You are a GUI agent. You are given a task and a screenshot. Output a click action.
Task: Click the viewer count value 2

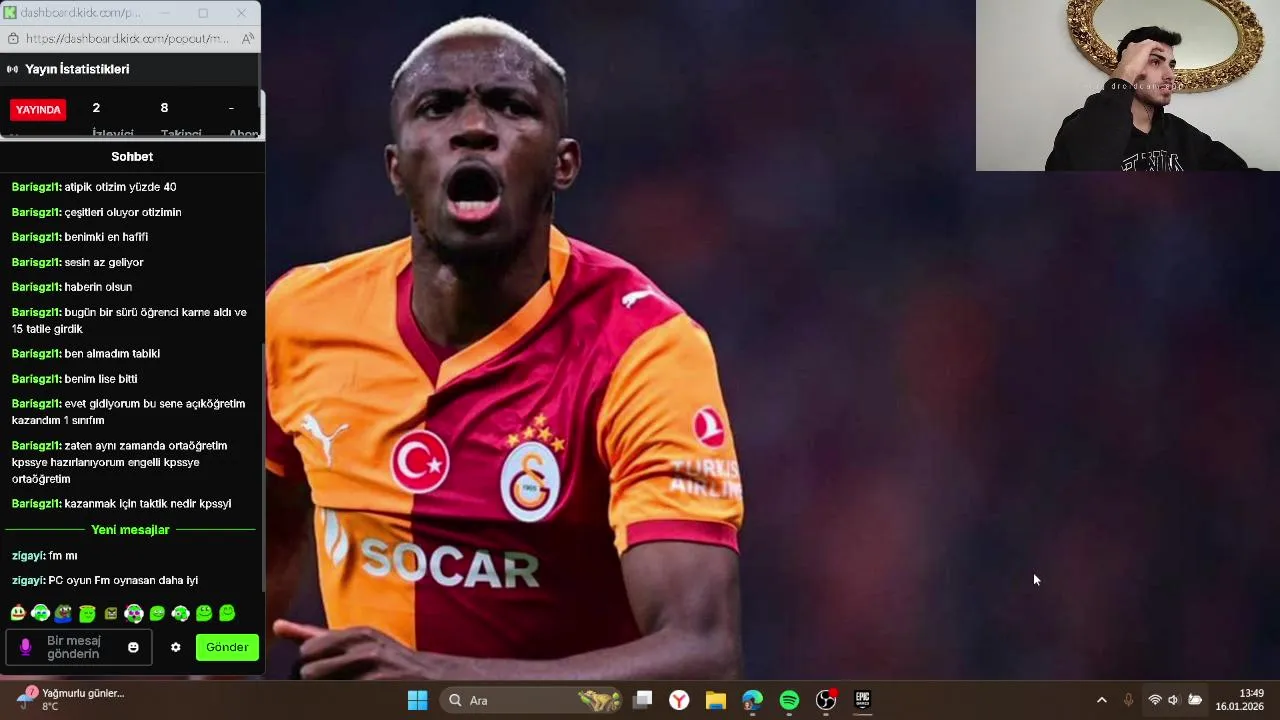(x=96, y=108)
